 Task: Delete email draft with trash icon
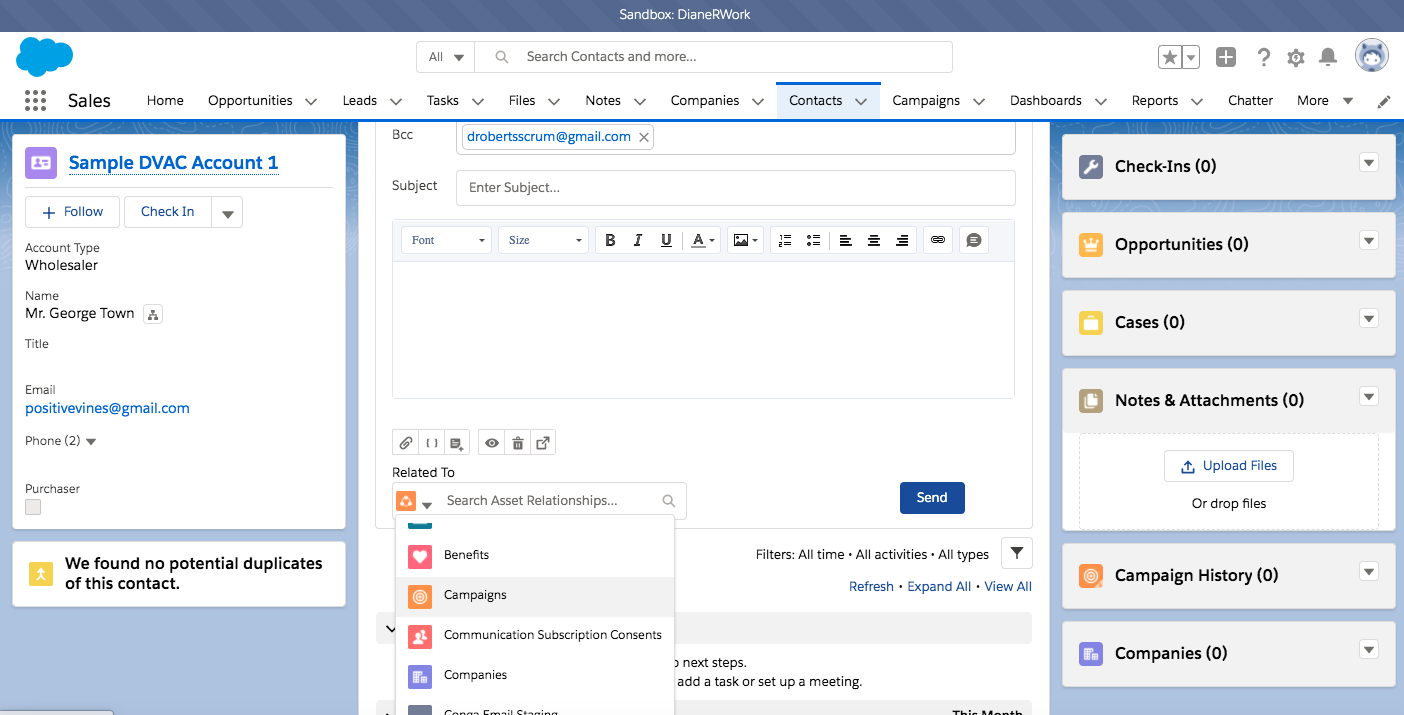[517, 443]
